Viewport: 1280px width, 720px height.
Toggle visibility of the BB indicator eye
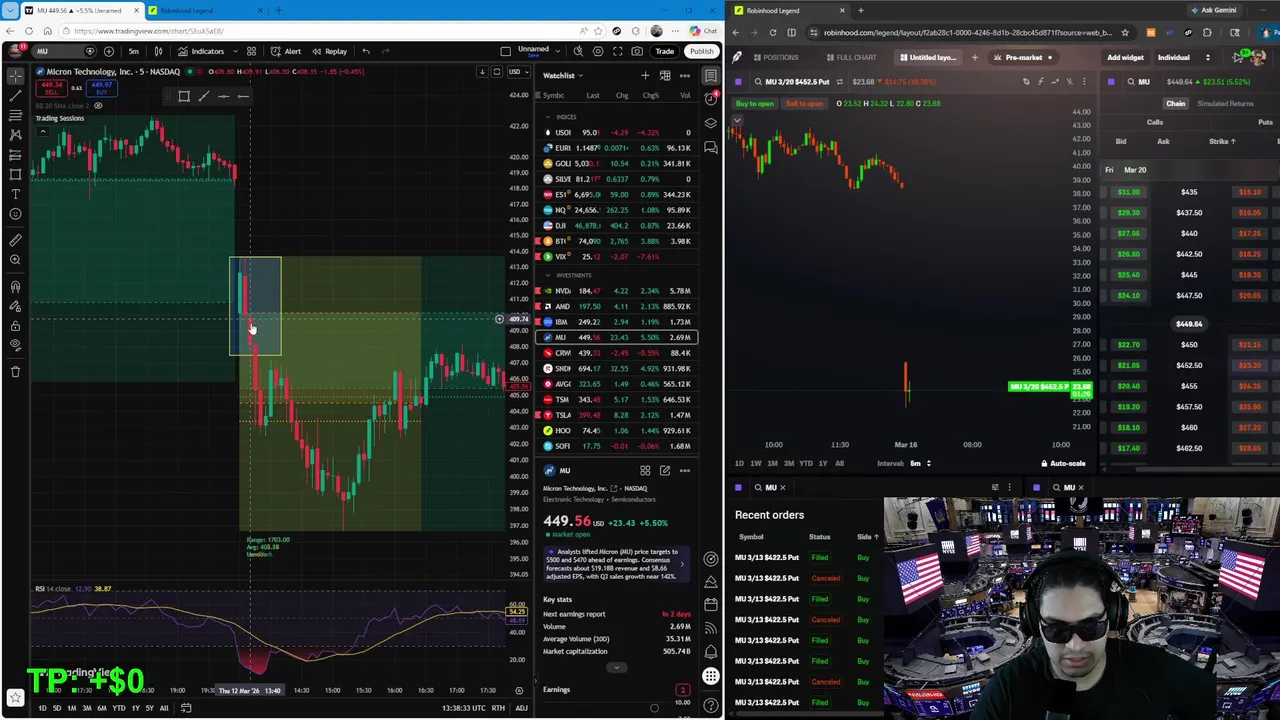98,105
